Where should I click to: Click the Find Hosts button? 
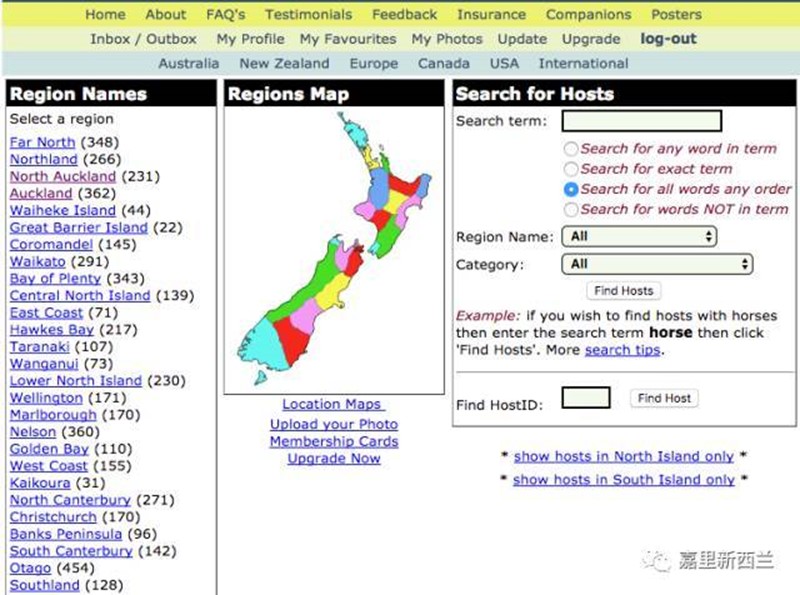pyautogui.click(x=623, y=291)
